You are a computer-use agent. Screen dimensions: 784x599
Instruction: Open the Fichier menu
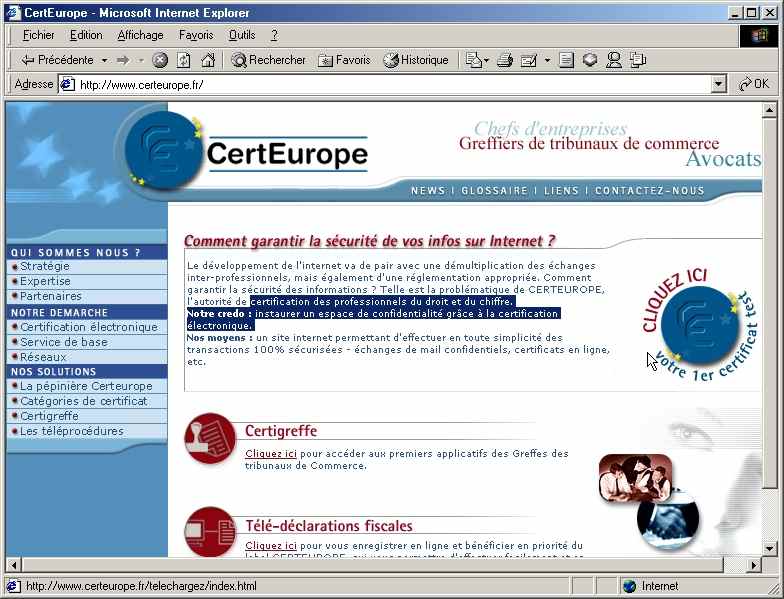[x=38, y=35]
